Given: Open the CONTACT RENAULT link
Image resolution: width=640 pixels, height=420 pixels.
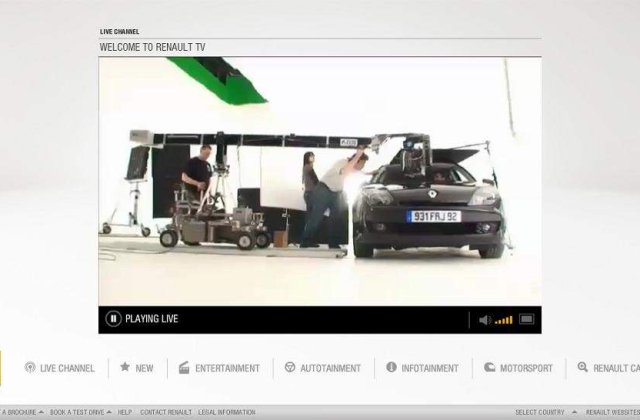Looking at the screenshot, I should click(x=166, y=412).
